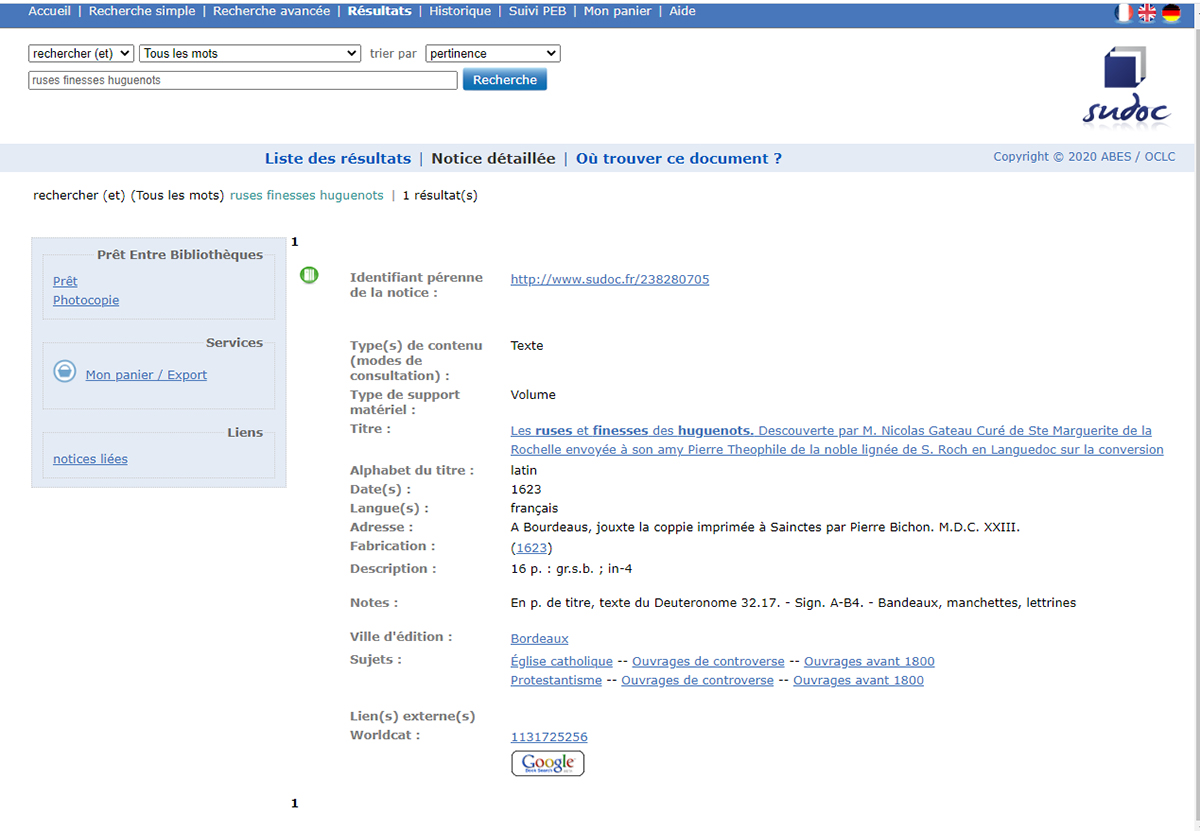Click query terms 'ruses finesses huguenots' text

click(x=307, y=195)
